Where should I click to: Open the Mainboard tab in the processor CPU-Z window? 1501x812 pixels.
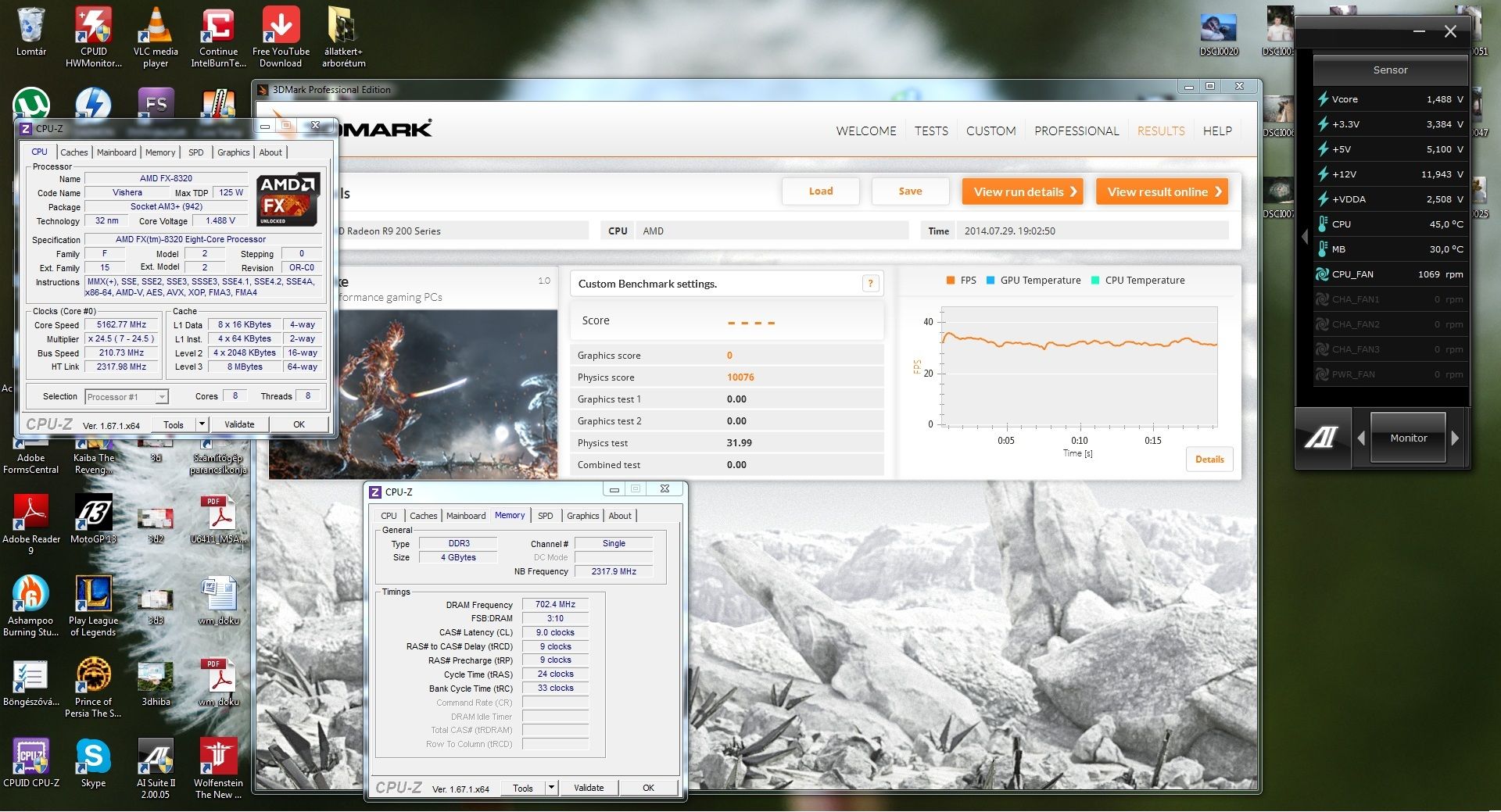pos(116,152)
